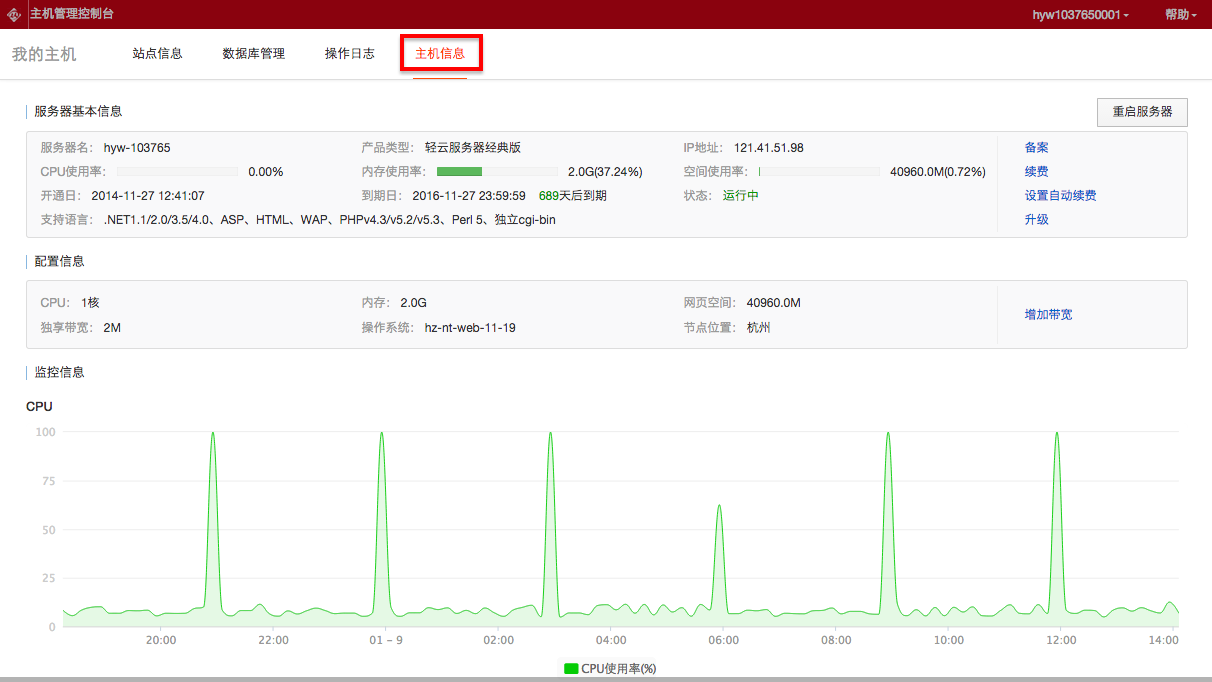Click the disk space usage bar

(x=819, y=172)
